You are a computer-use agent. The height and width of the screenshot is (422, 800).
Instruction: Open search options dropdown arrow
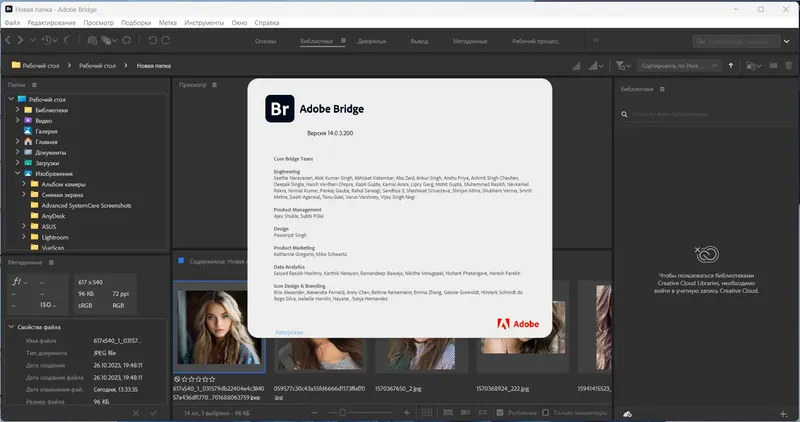787,41
